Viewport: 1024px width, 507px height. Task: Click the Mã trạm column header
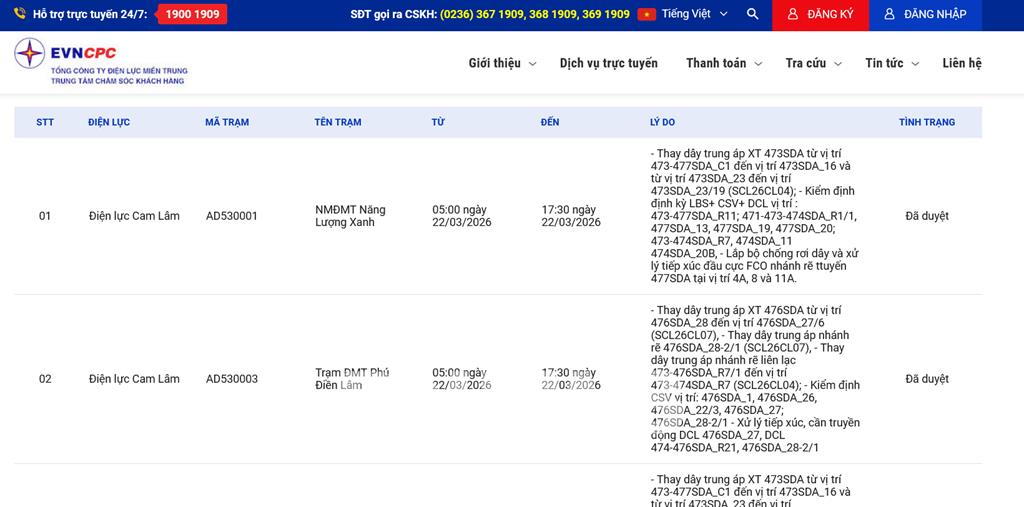227,122
